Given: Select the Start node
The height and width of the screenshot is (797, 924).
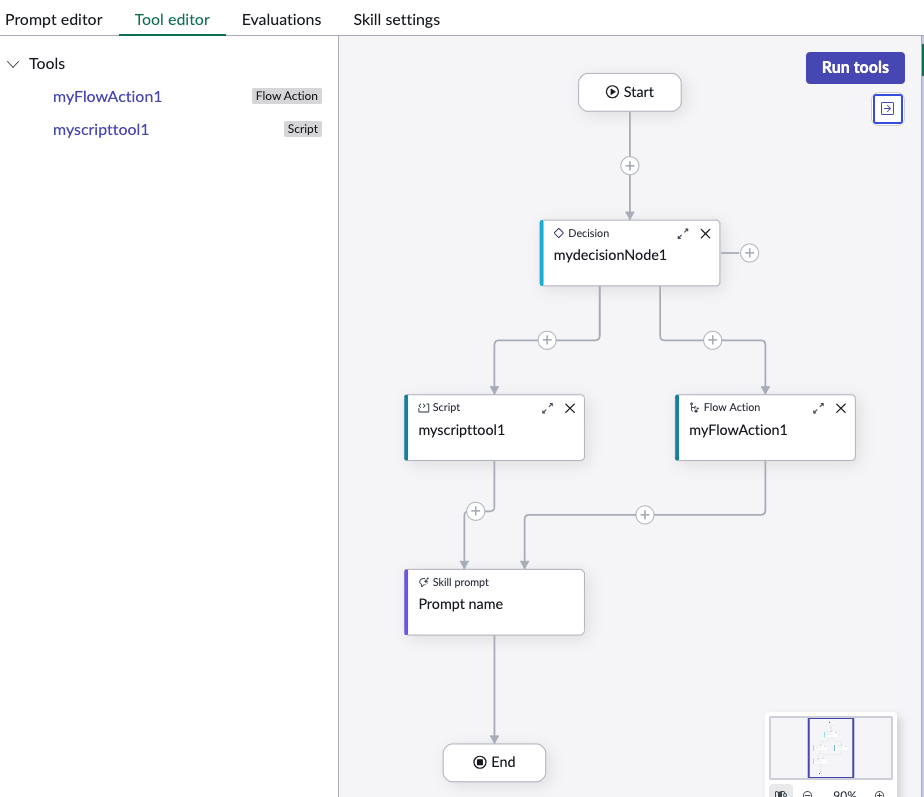Looking at the screenshot, I should point(630,93).
